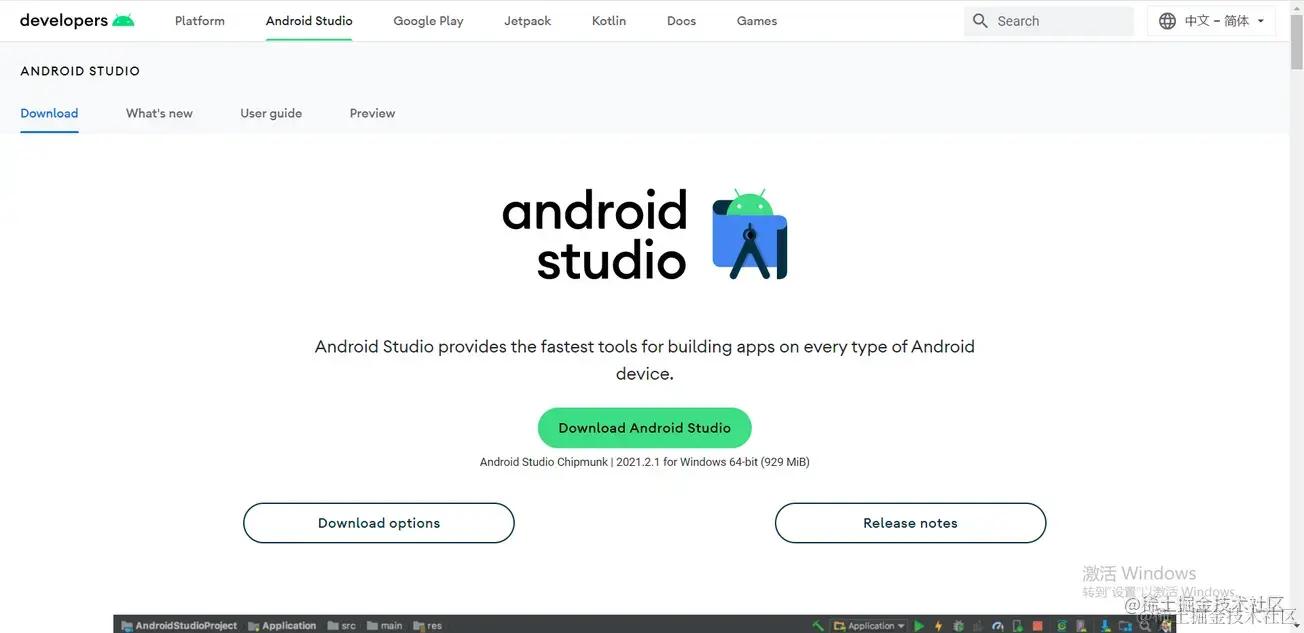
Task: Click the debug bug icon in IDE preview
Action: tap(958, 626)
